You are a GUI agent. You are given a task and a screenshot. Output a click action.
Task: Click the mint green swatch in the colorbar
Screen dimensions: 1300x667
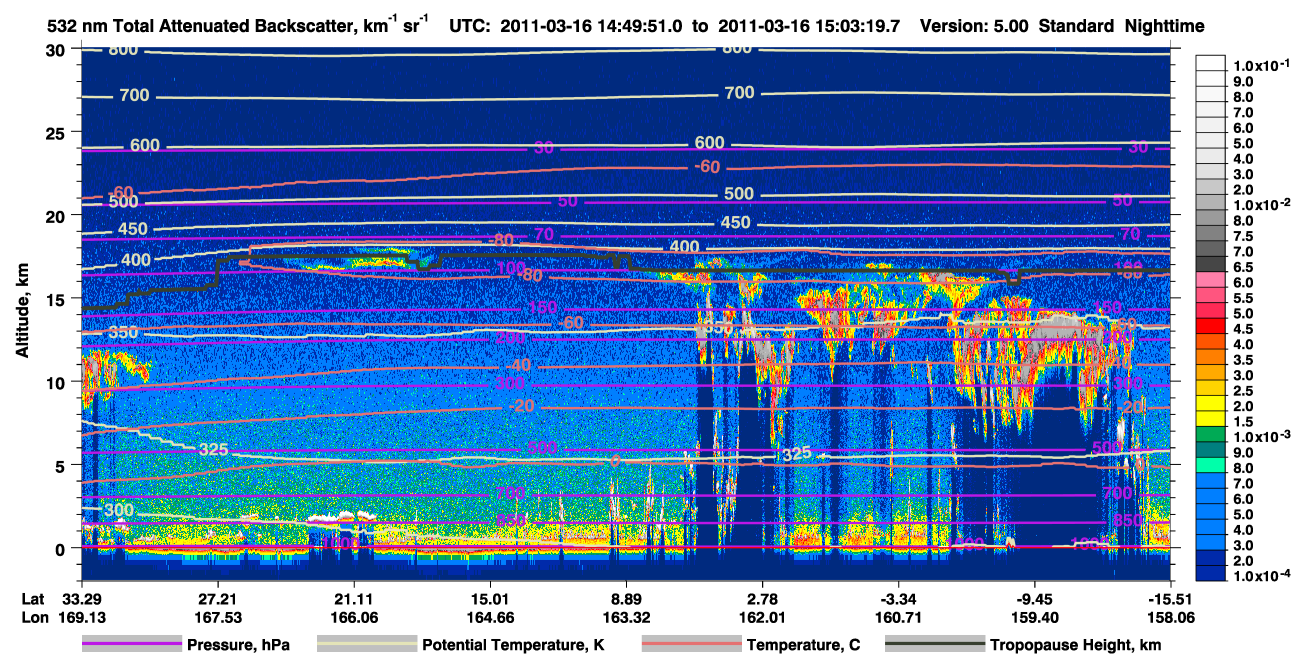point(1211,467)
